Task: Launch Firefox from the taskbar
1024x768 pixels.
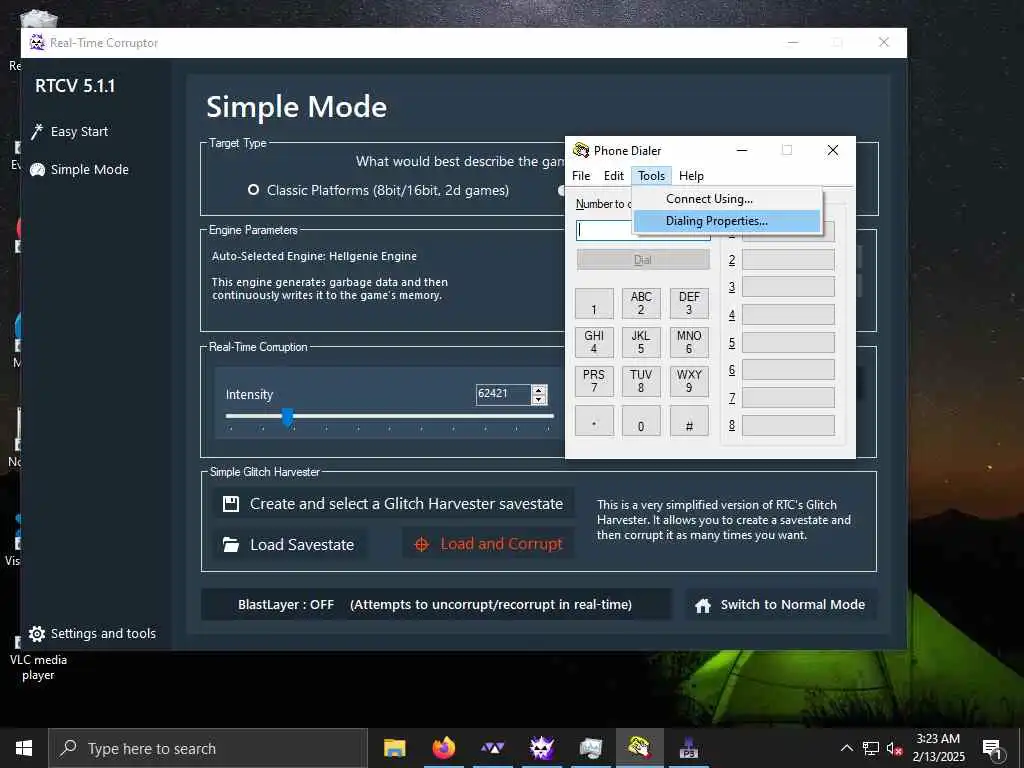Action: [x=443, y=748]
